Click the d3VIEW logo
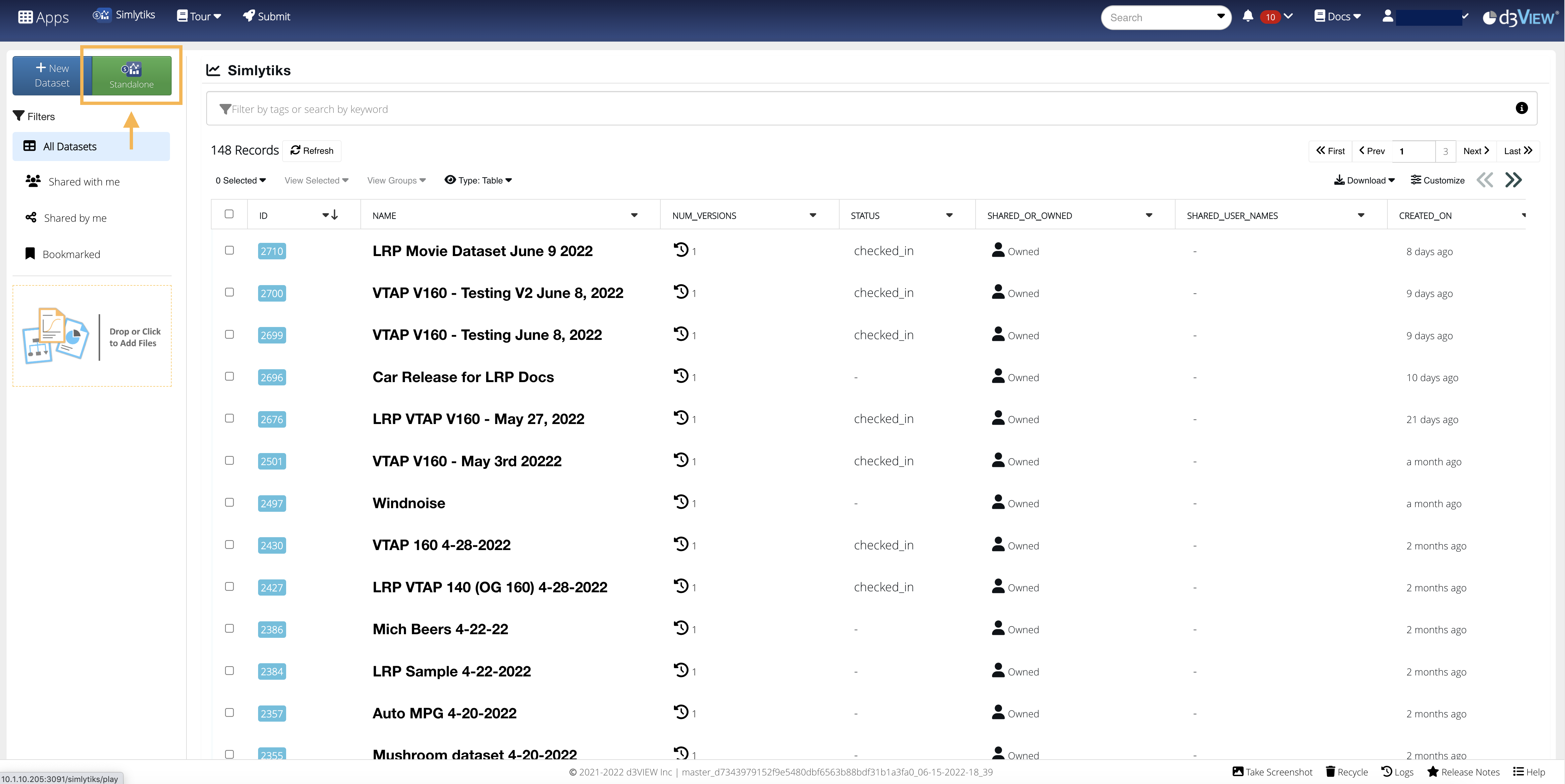The height and width of the screenshot is (784, 1565). [1519, 17]
